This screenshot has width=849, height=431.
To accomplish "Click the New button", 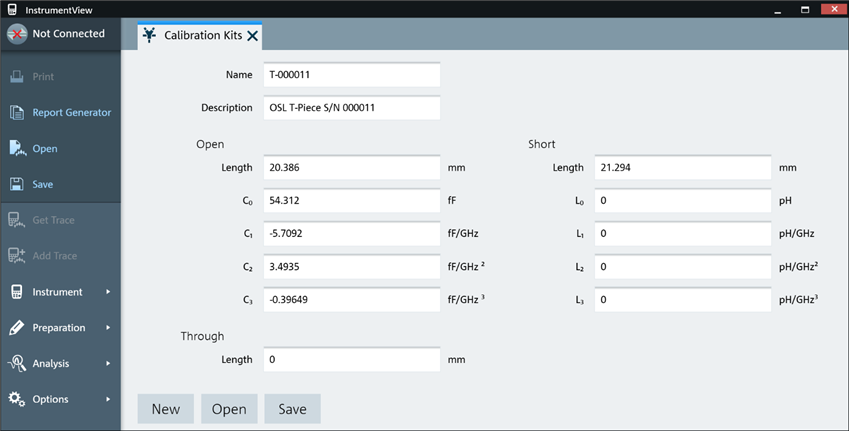I will click(166, 409).
